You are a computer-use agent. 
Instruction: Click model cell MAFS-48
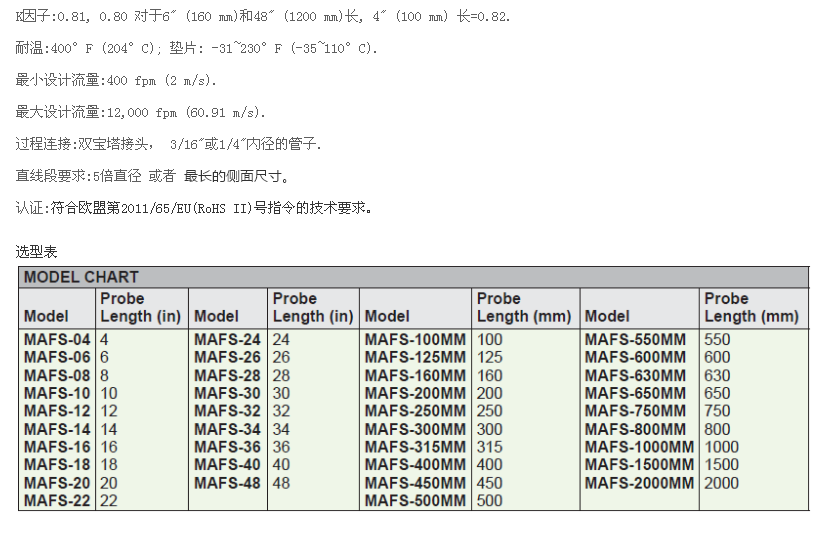coord(227,483)
